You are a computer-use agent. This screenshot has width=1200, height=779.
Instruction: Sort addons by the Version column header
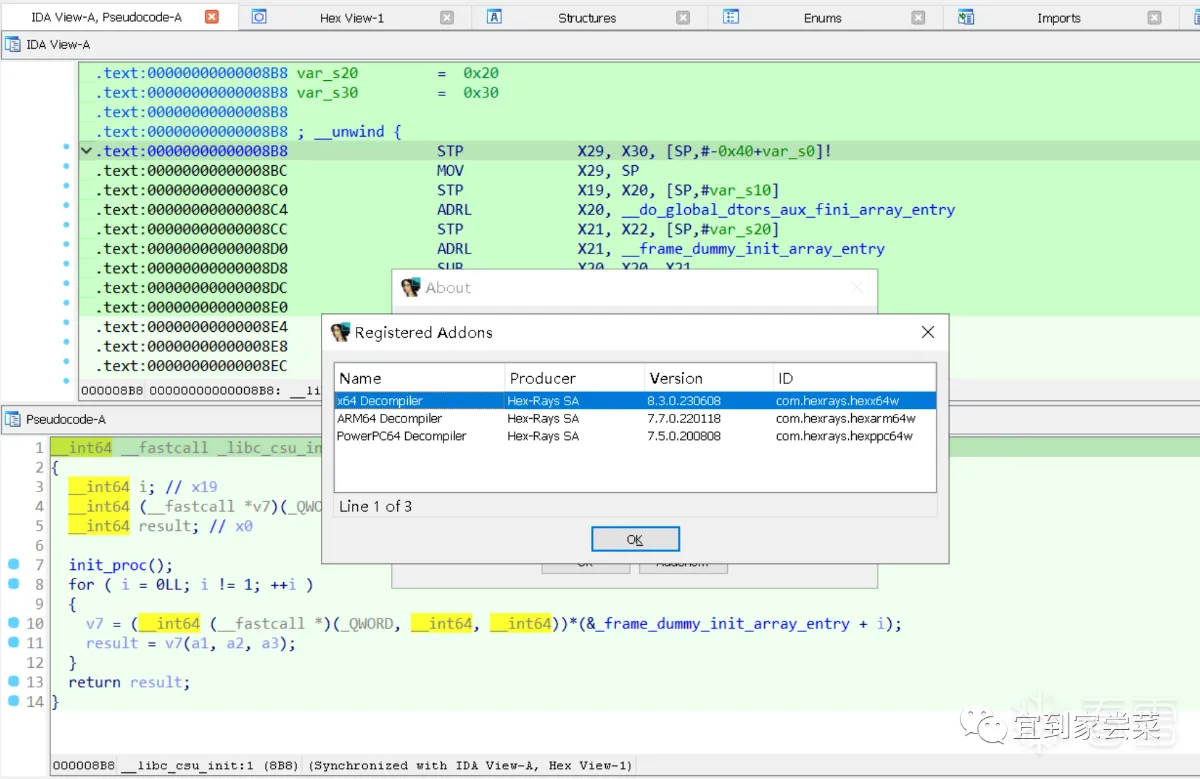(x=676, y=378)
